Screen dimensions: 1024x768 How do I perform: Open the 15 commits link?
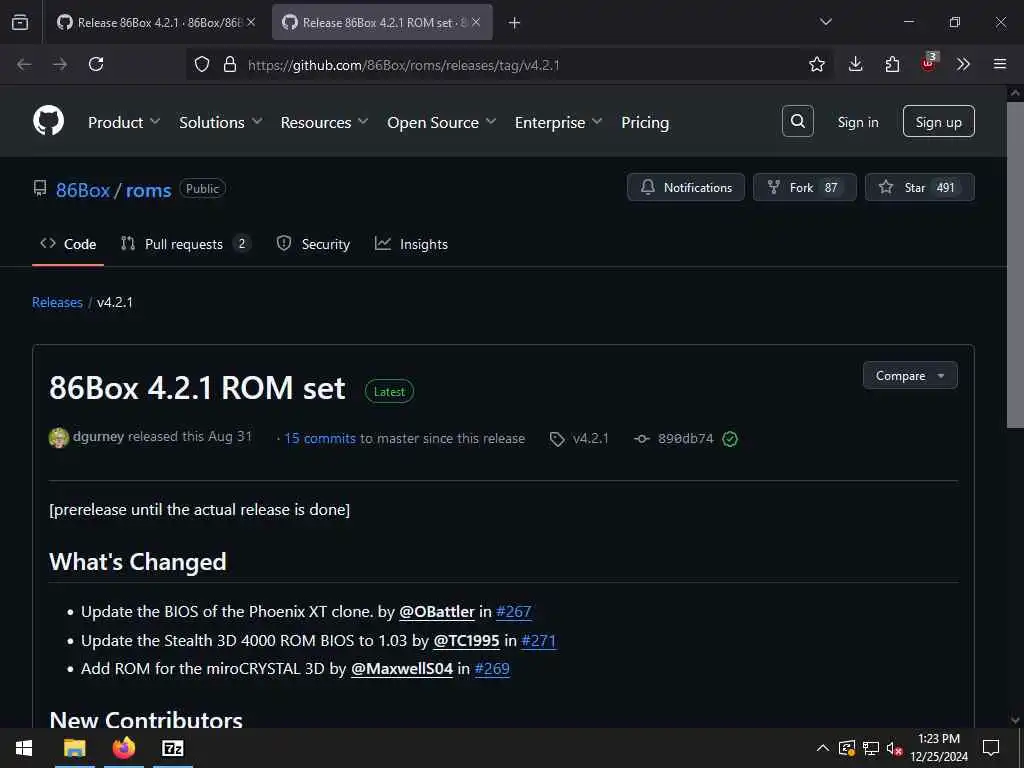(320, 438)
